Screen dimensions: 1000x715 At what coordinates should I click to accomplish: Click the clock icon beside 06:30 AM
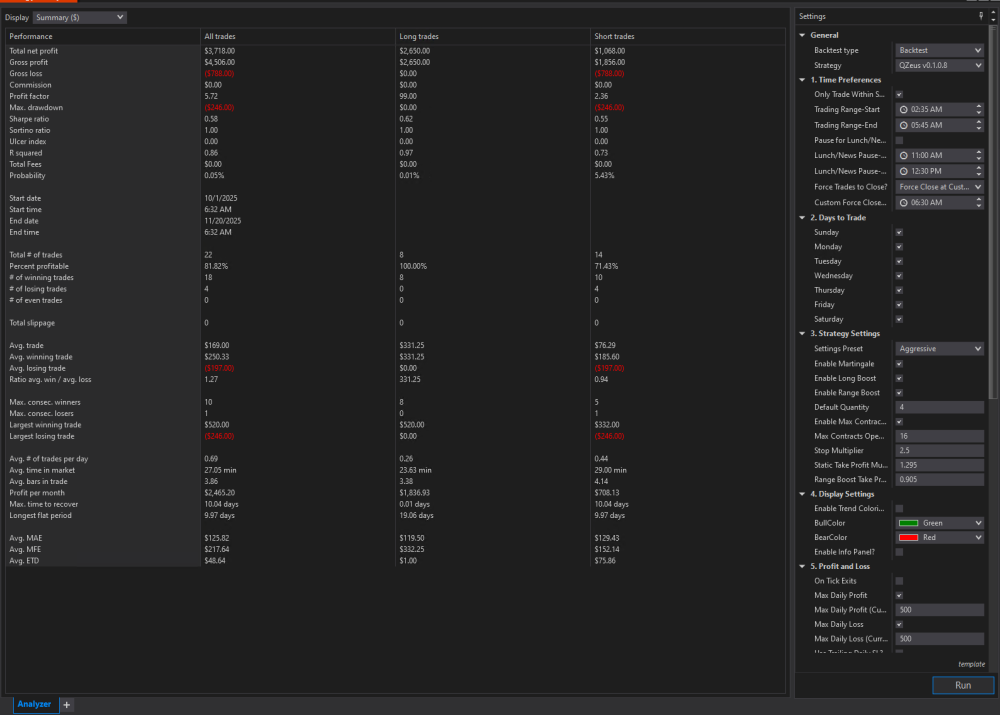click(x=904, y=203)
